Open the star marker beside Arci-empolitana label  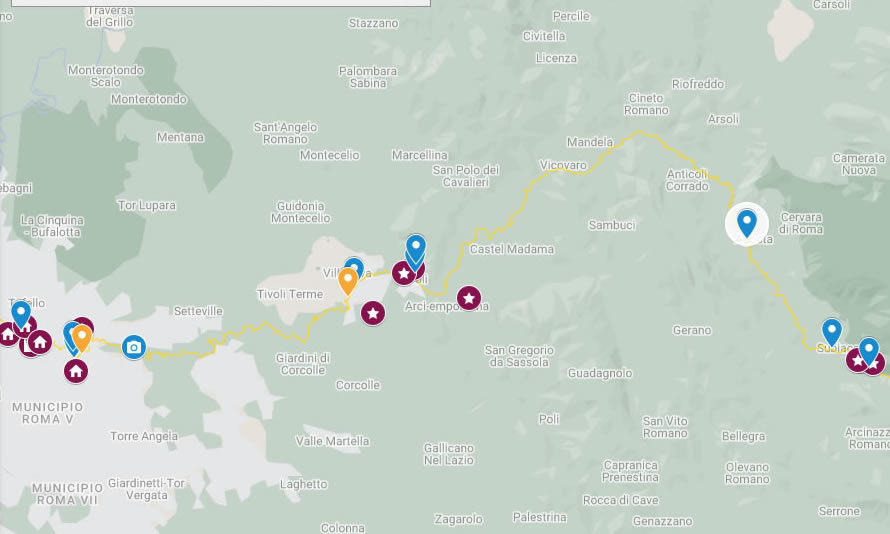[469, 298]
